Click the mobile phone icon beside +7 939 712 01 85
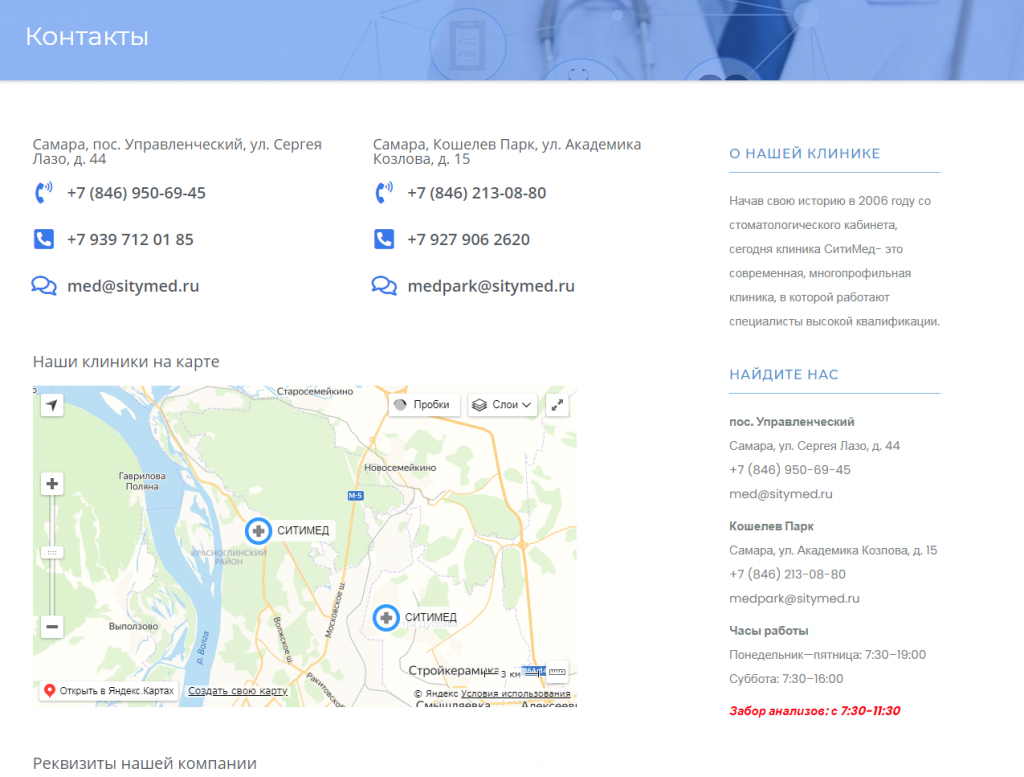 point(44,239)
